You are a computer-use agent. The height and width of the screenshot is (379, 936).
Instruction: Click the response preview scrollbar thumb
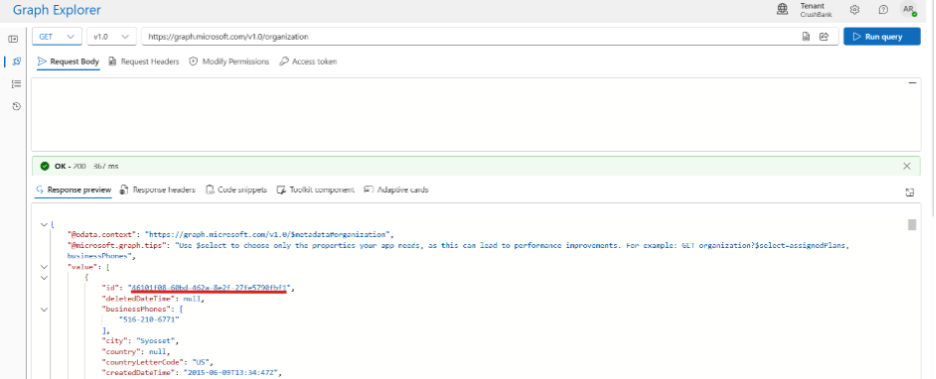[912, 224]
